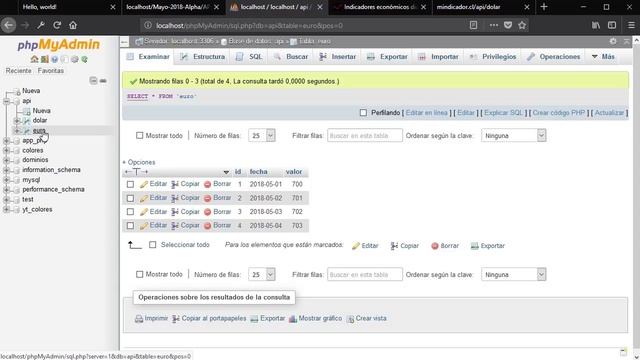Select yt_colores database in tree
Image resolution: width=640 pixels, height=360 pixels.
pos(37,209)
